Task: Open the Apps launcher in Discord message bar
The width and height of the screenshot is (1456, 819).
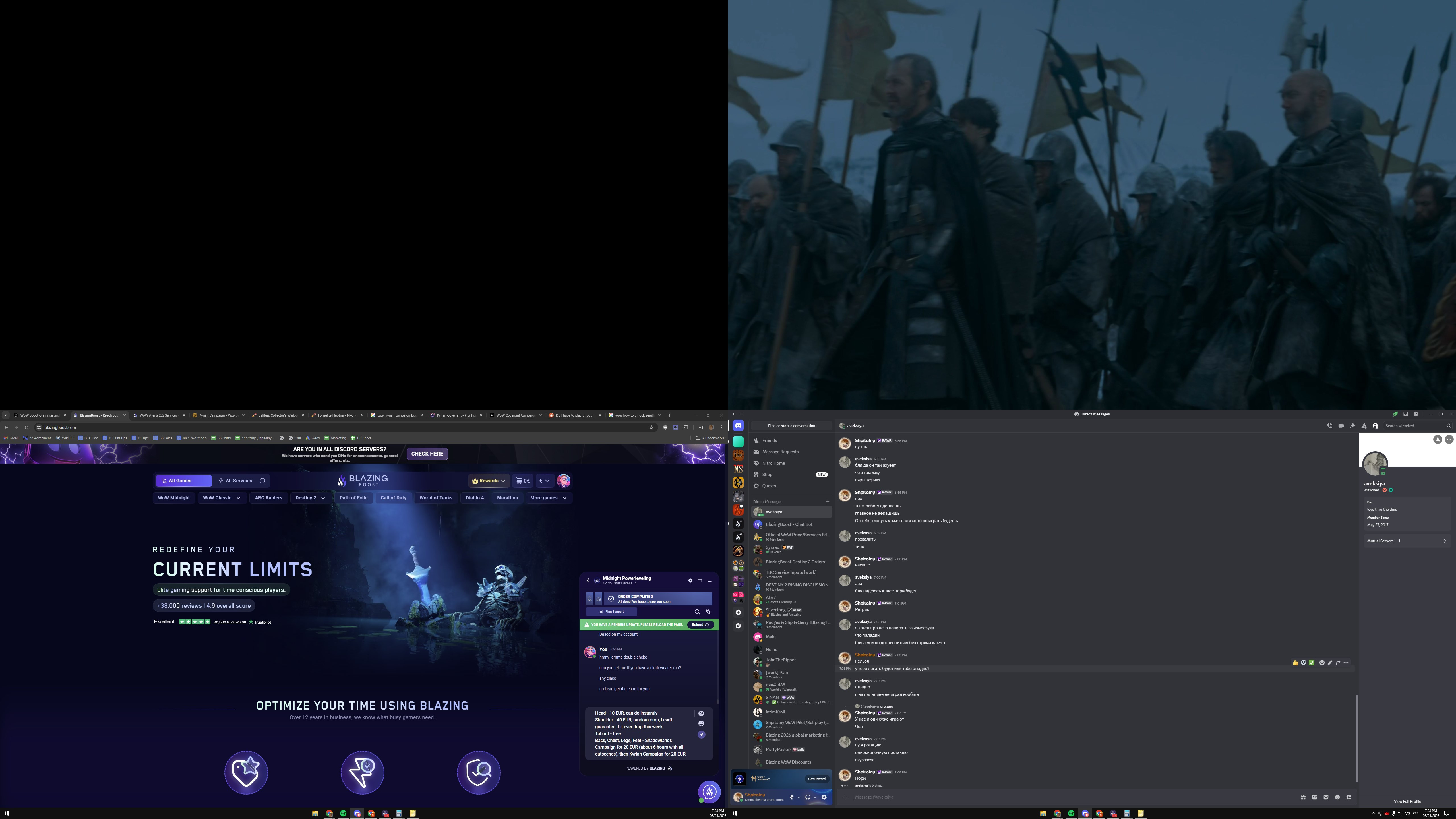Action: (1349, 797)
